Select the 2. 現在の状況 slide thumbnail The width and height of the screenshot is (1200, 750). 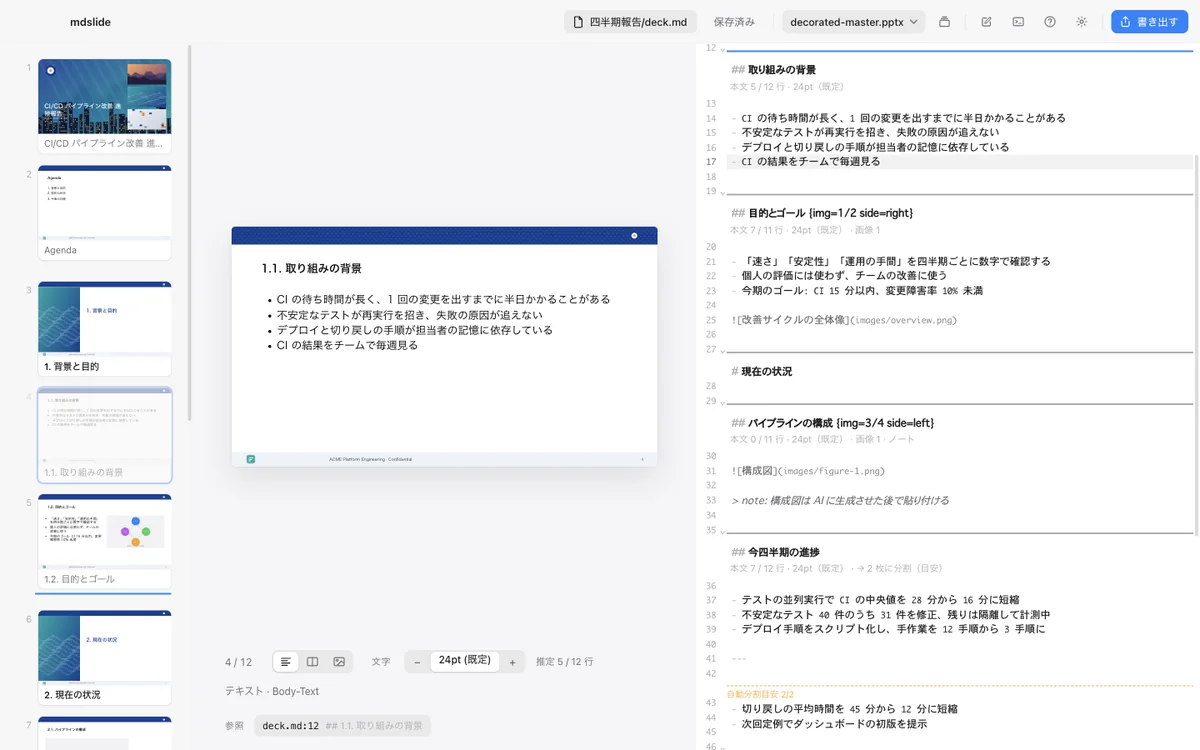[x=105, y=657]
